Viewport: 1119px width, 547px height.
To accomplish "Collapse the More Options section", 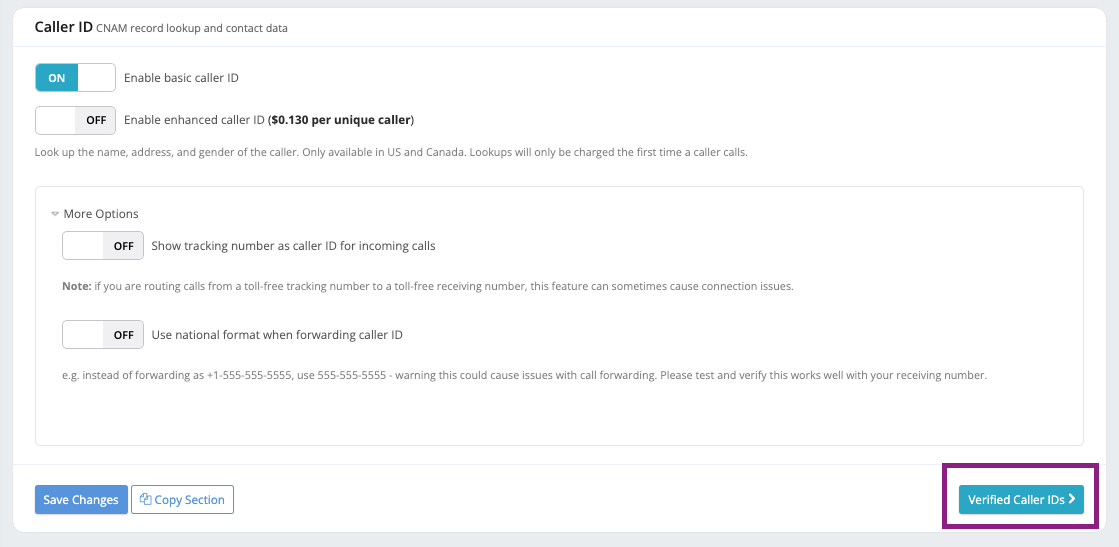I will (95, 214).
